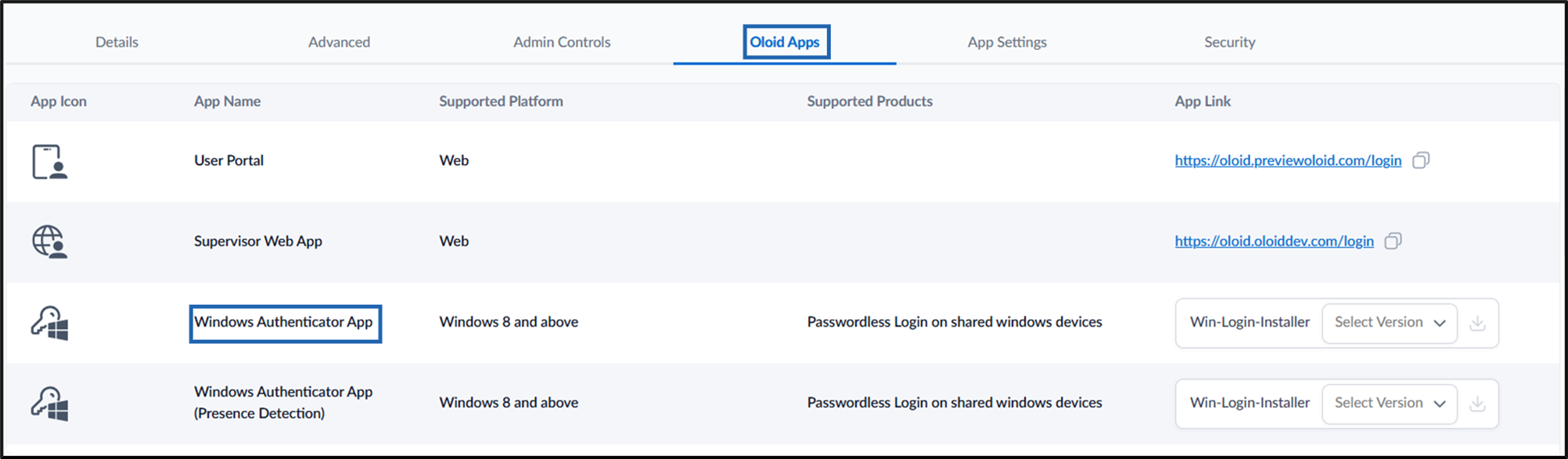Screen dimensions: 1568x459
Task: Click Web platform in User Portal row
Action: 454,160
